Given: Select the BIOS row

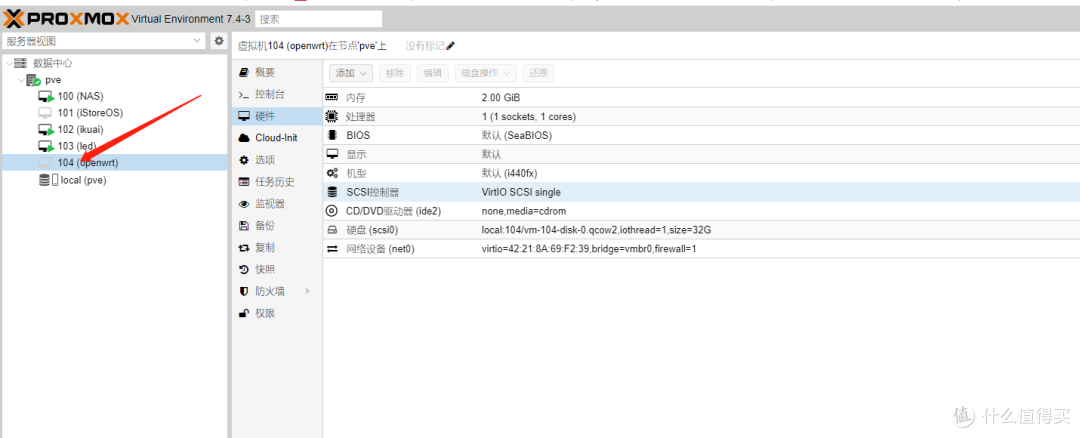Looking at the screenshot, I should [x=701, y=136].
